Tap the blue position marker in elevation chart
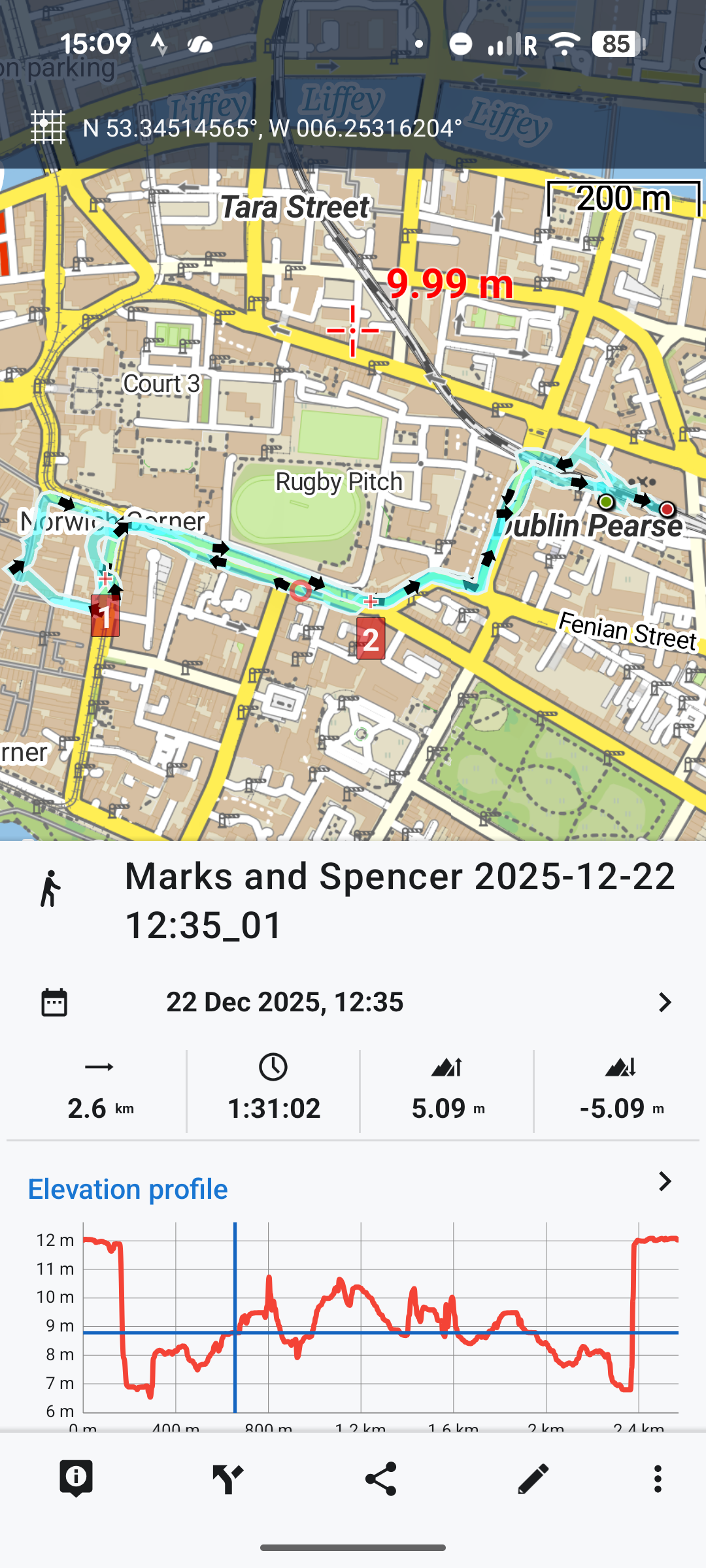This screenshot has width=706, height=1568. pos(235,1333)
